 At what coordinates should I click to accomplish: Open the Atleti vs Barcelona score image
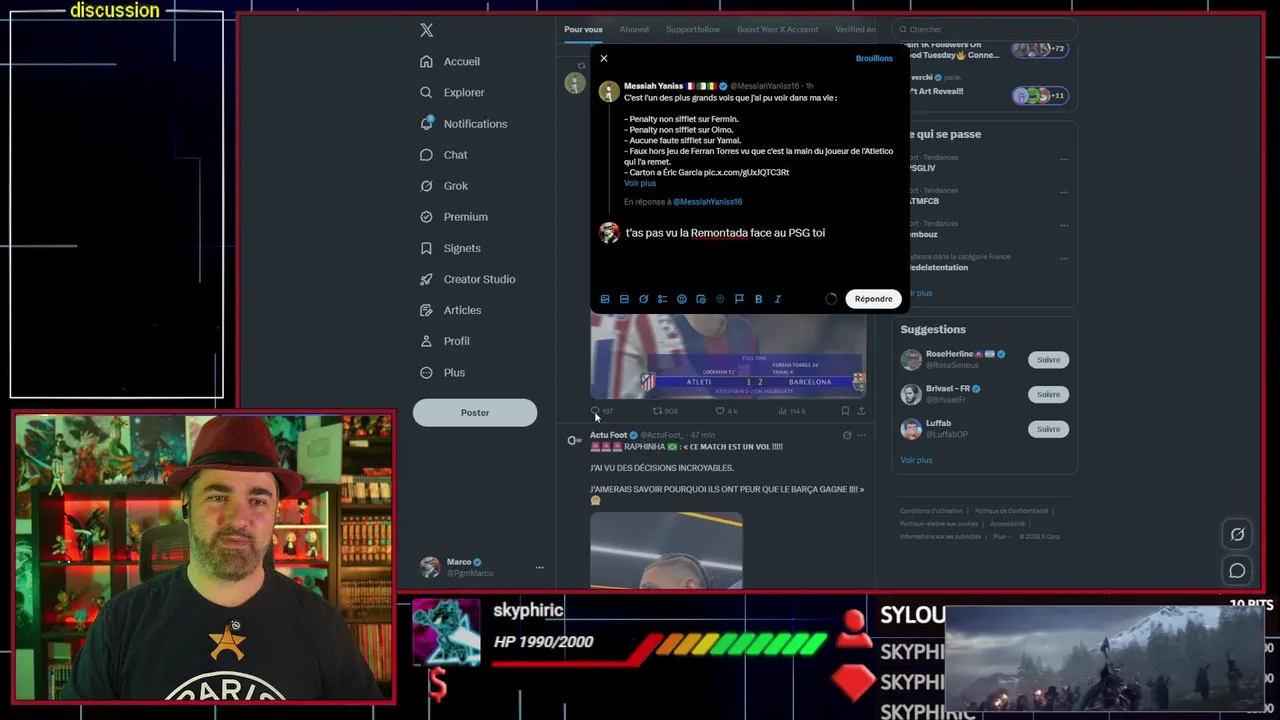point(728,356)
